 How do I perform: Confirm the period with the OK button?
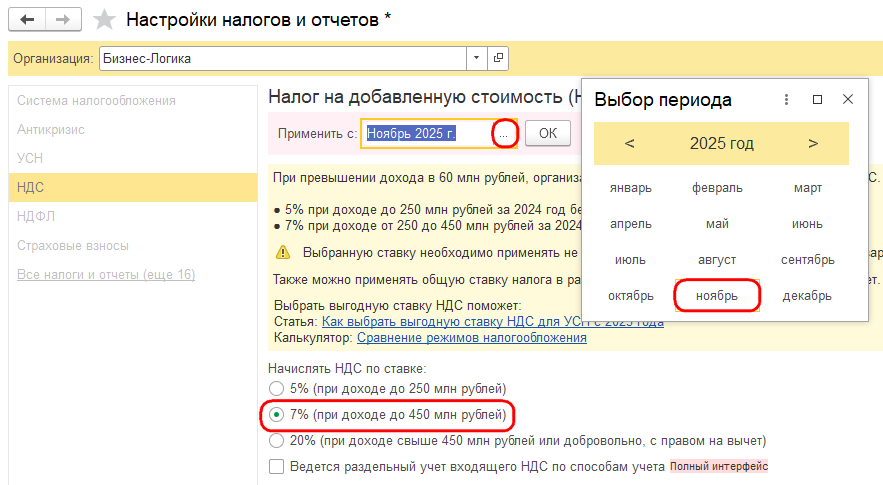[x=548, y=134]
